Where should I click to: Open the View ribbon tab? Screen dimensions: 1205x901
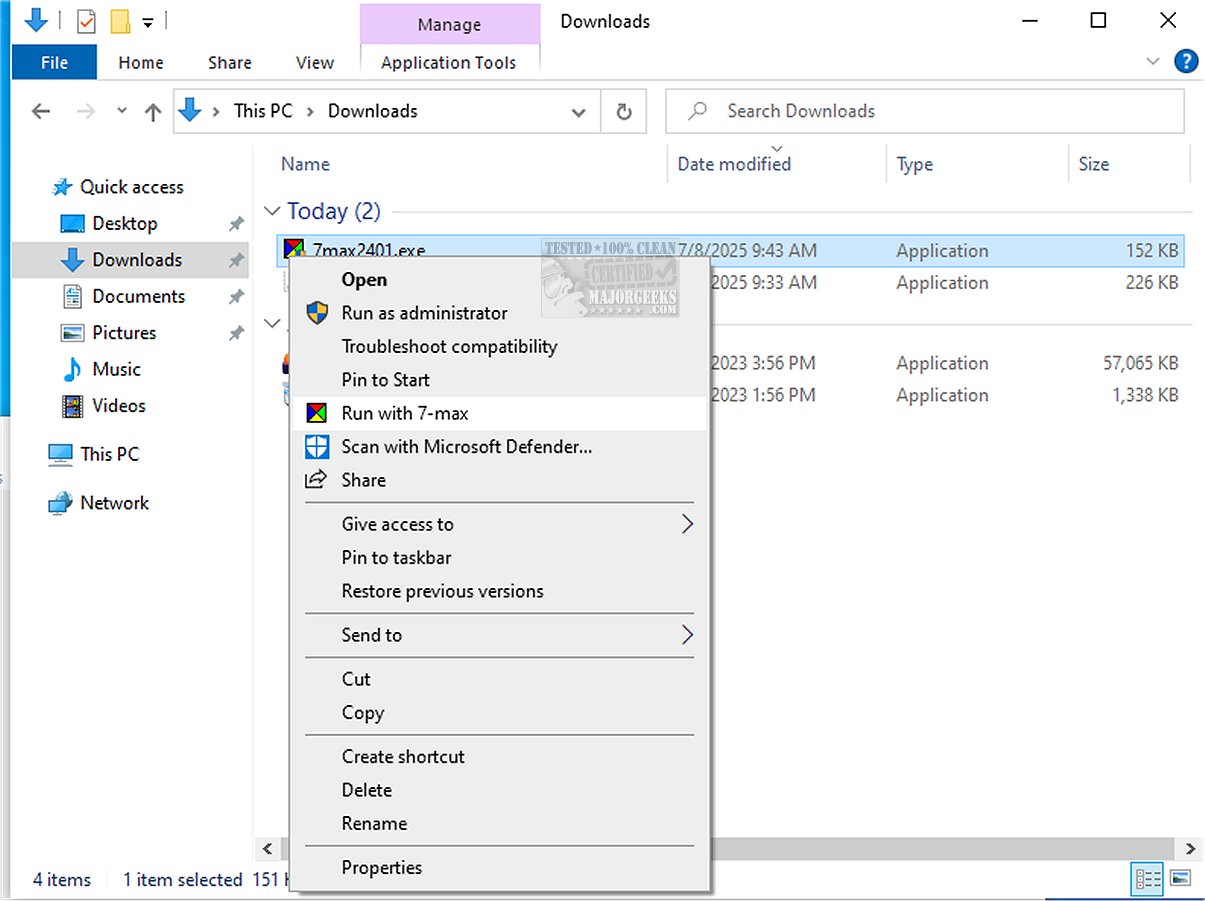314,62
